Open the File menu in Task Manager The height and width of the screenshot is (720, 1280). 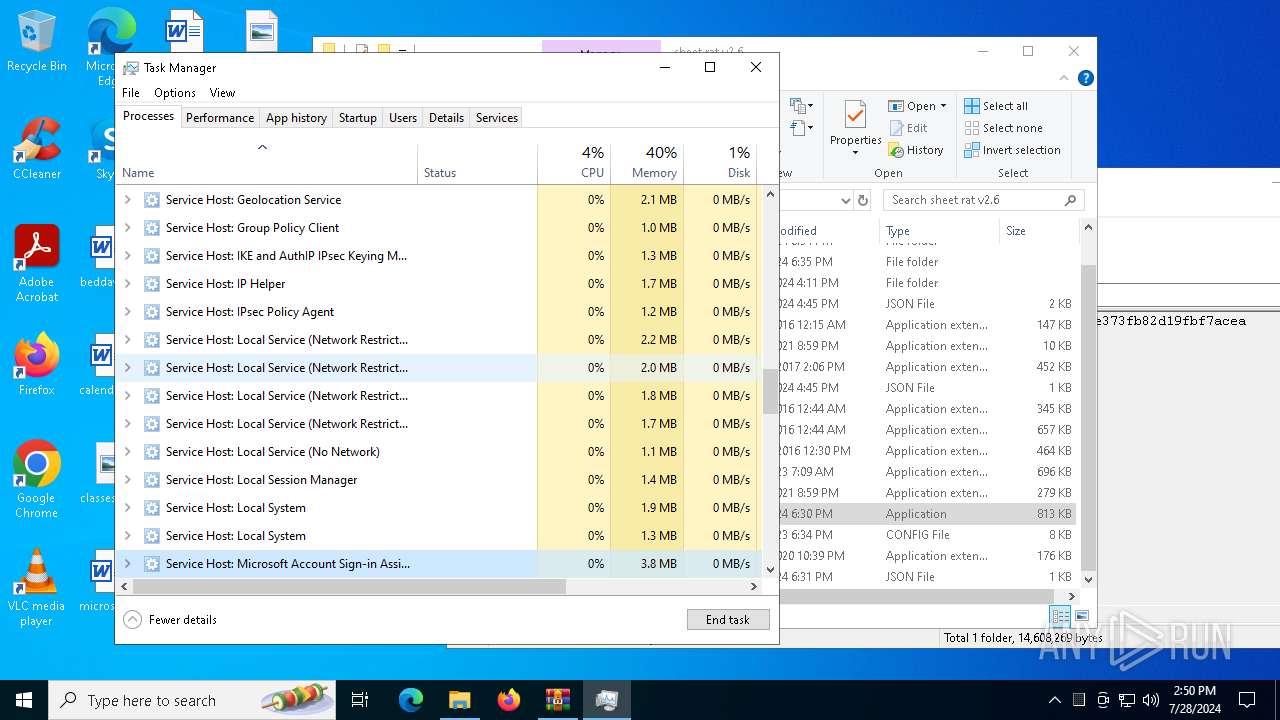(x=131, y=92)
